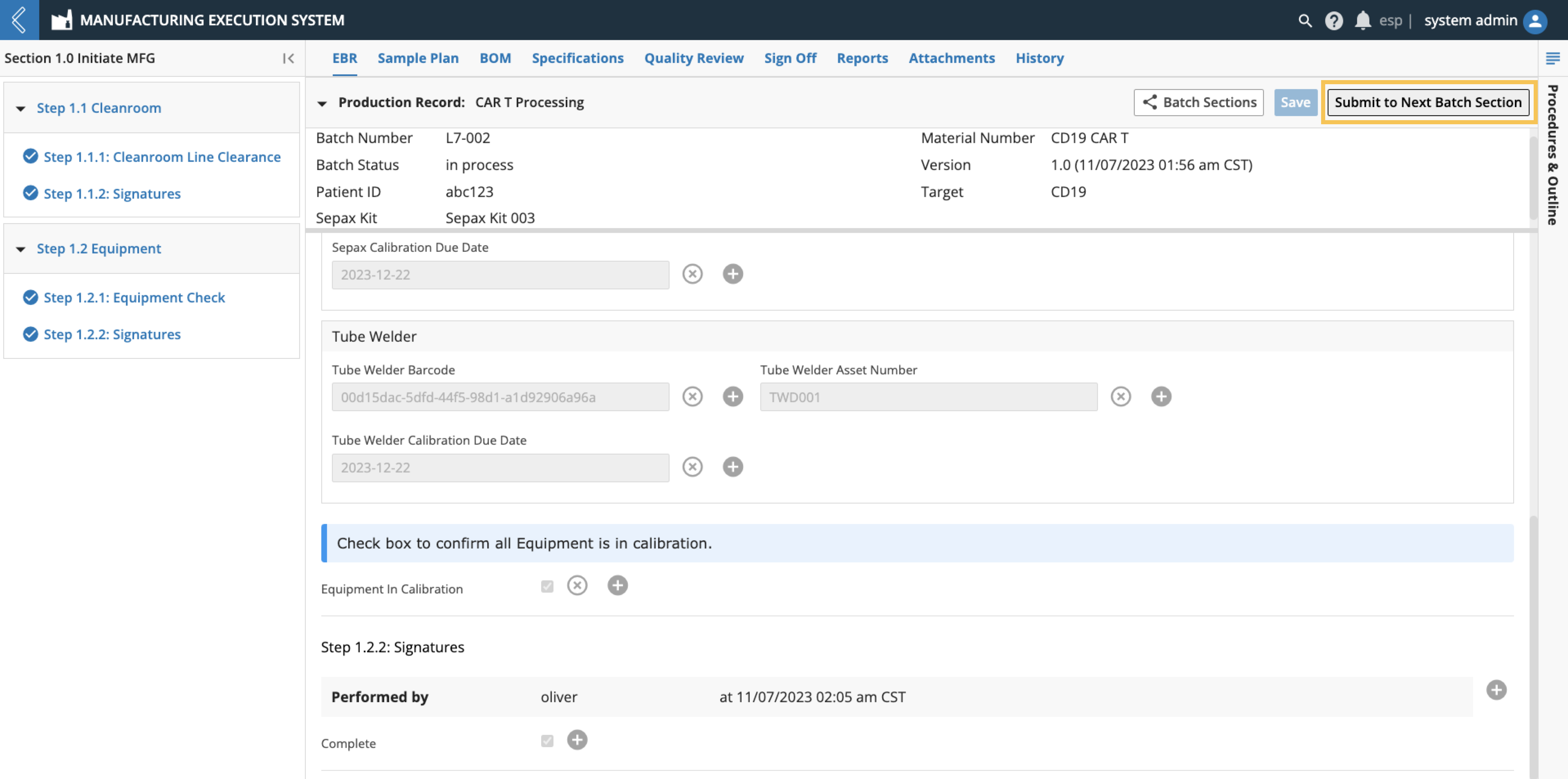Image resolution: width=1568 pixels, height=779 pixels.
Task: Click the Tube Welder section header
Action: click(917, 336)
